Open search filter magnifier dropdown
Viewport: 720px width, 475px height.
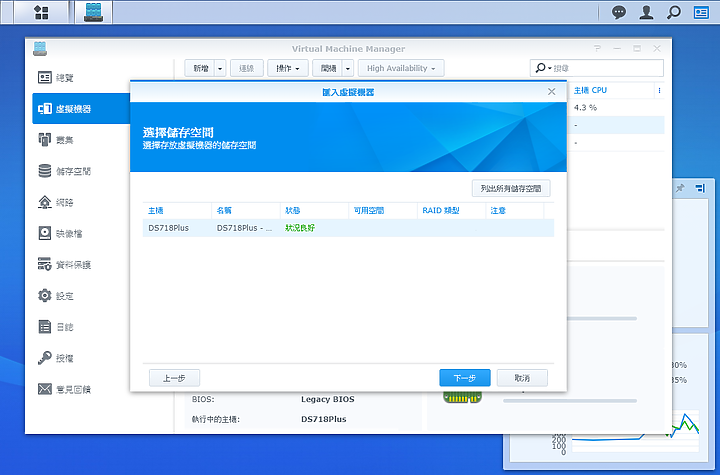click(x=543, y=68)
